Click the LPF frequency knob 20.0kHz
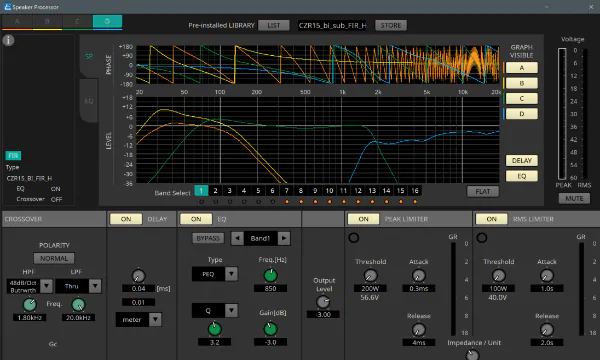Viewport: 600px width, 360px height. coord(78,305)
